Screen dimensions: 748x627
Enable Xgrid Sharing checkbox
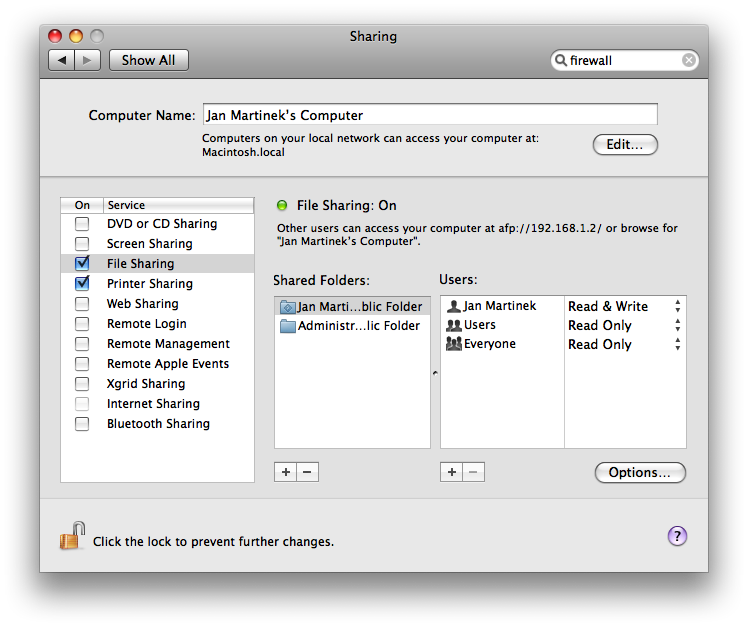(x=82, y=384)
